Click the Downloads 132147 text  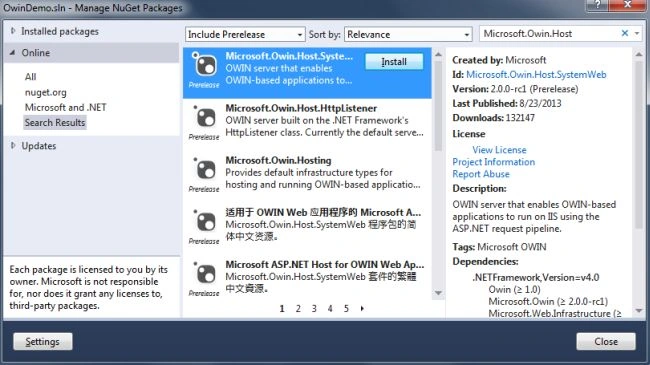pyautogui.click(x=493, y=118)
